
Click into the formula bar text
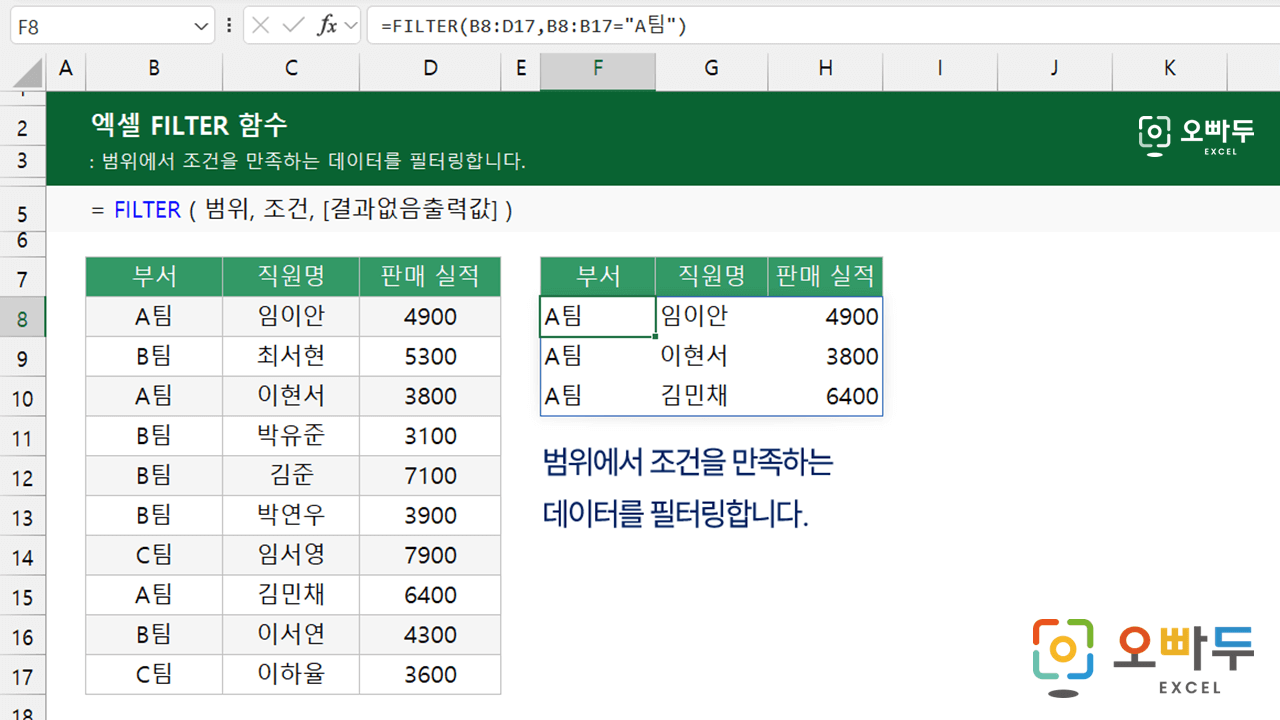533,26
